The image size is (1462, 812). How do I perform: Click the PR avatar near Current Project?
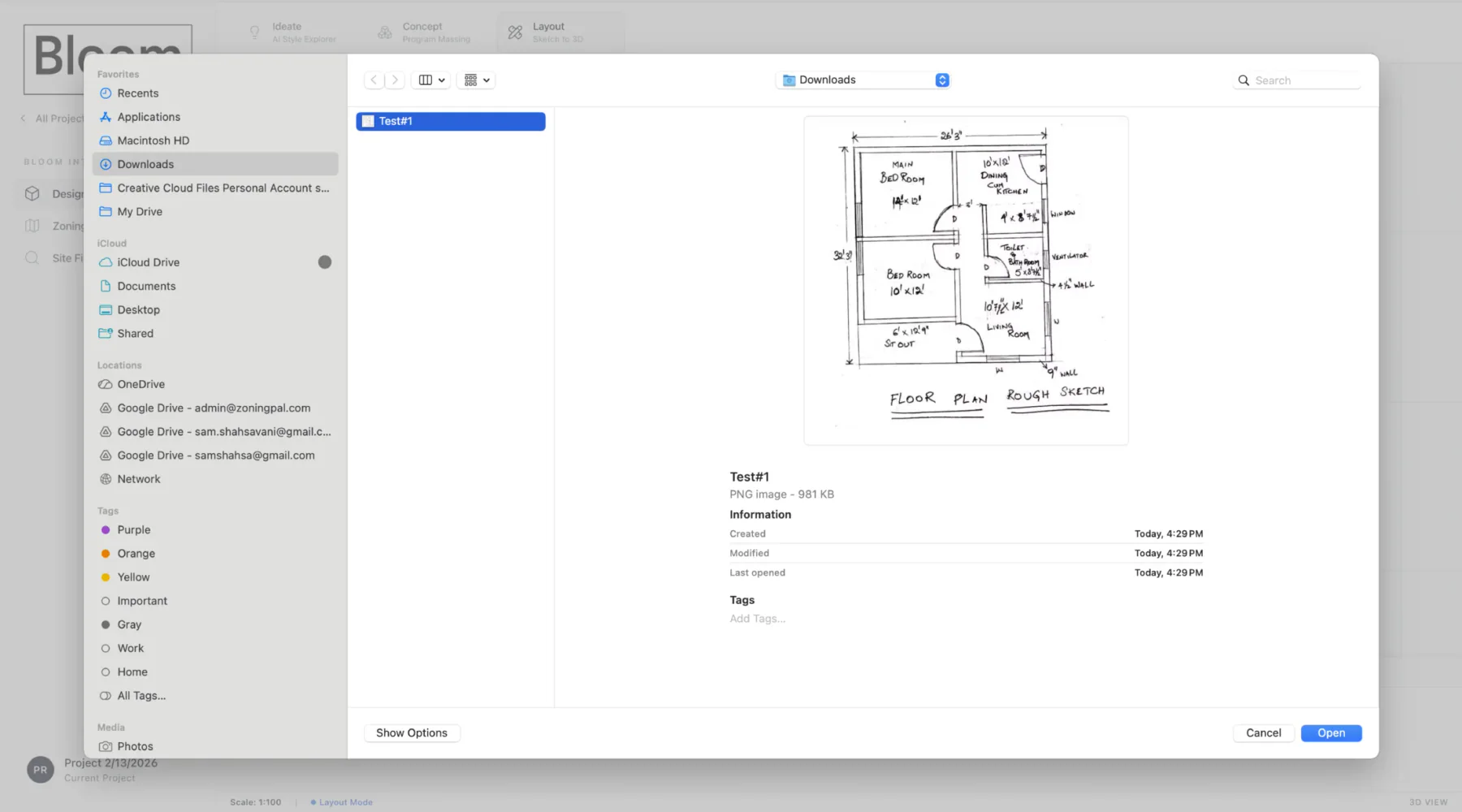tap(40, 769)
